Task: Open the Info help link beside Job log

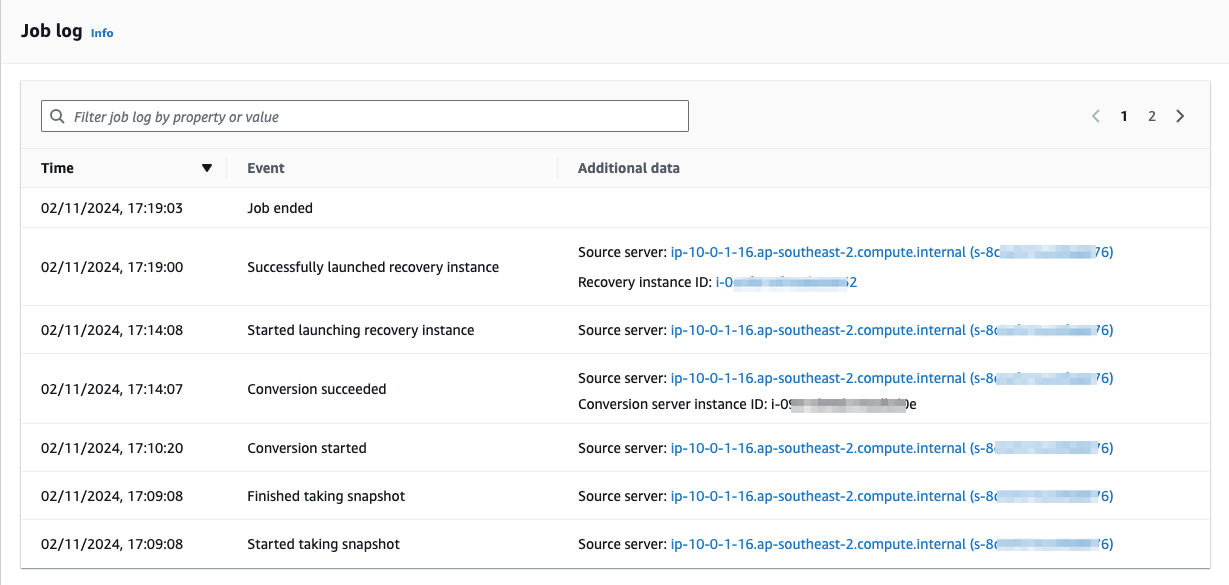Action: [101, 32]
